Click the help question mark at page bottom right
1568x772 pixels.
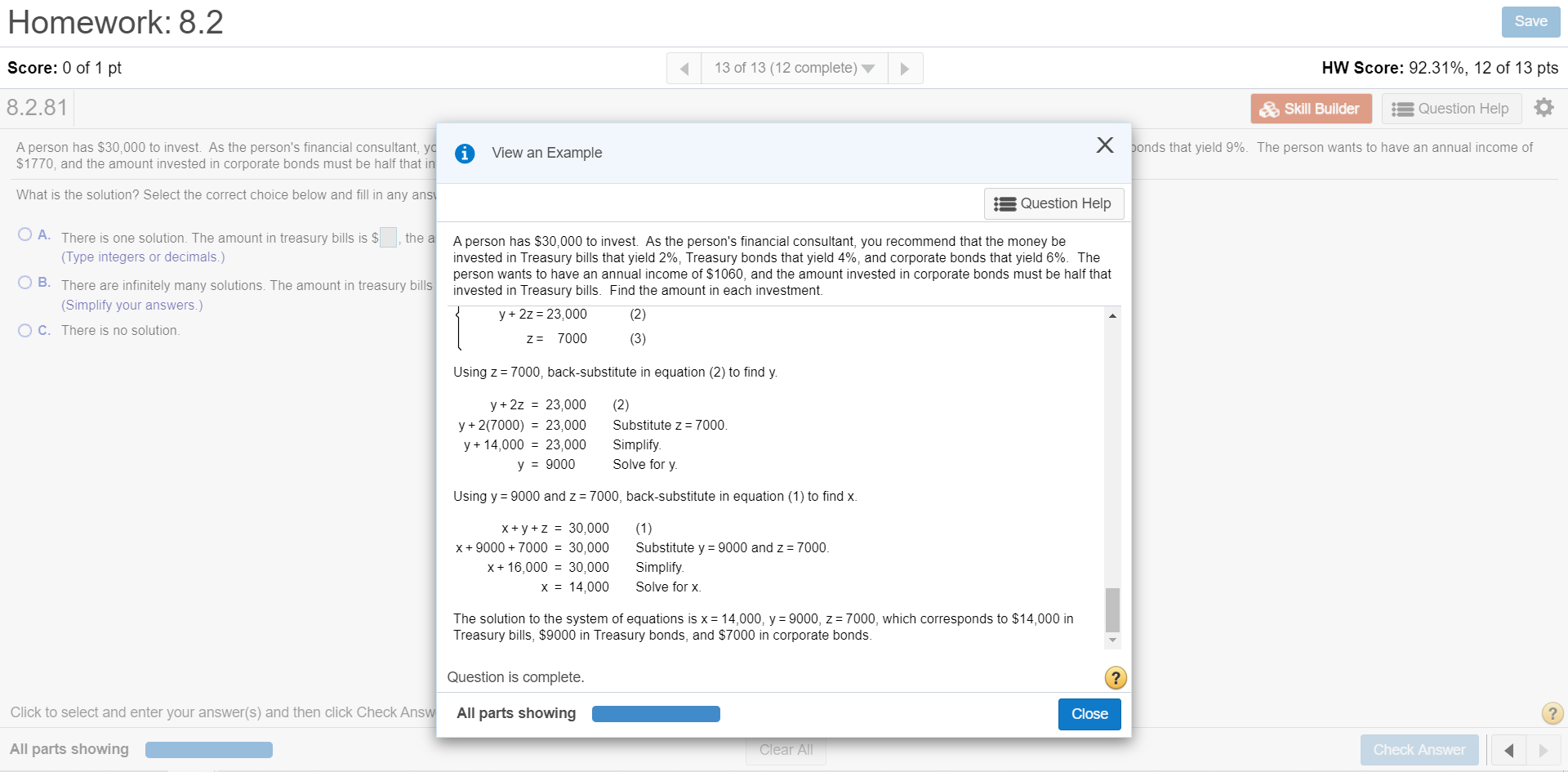[x=1552, y=713]
